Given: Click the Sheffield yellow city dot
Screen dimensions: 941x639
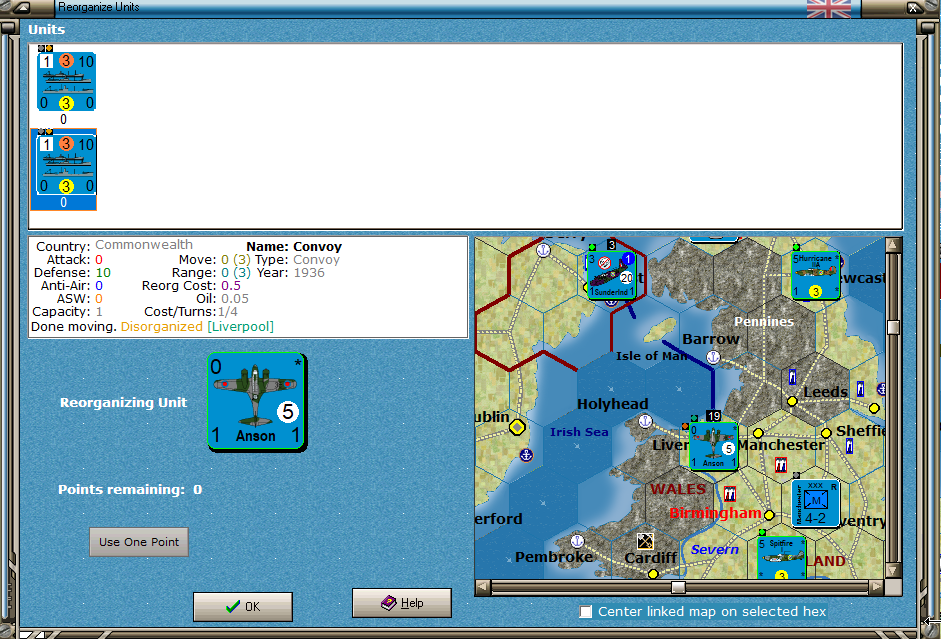Looking at the screenshot, I should (x=826, y=433).
